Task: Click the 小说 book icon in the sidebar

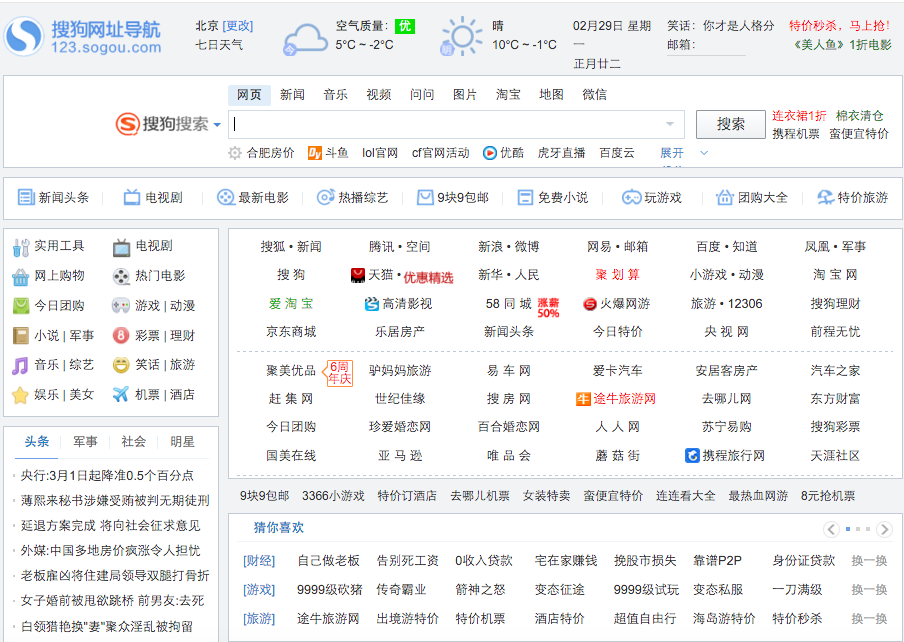Action: coord(21,335)
